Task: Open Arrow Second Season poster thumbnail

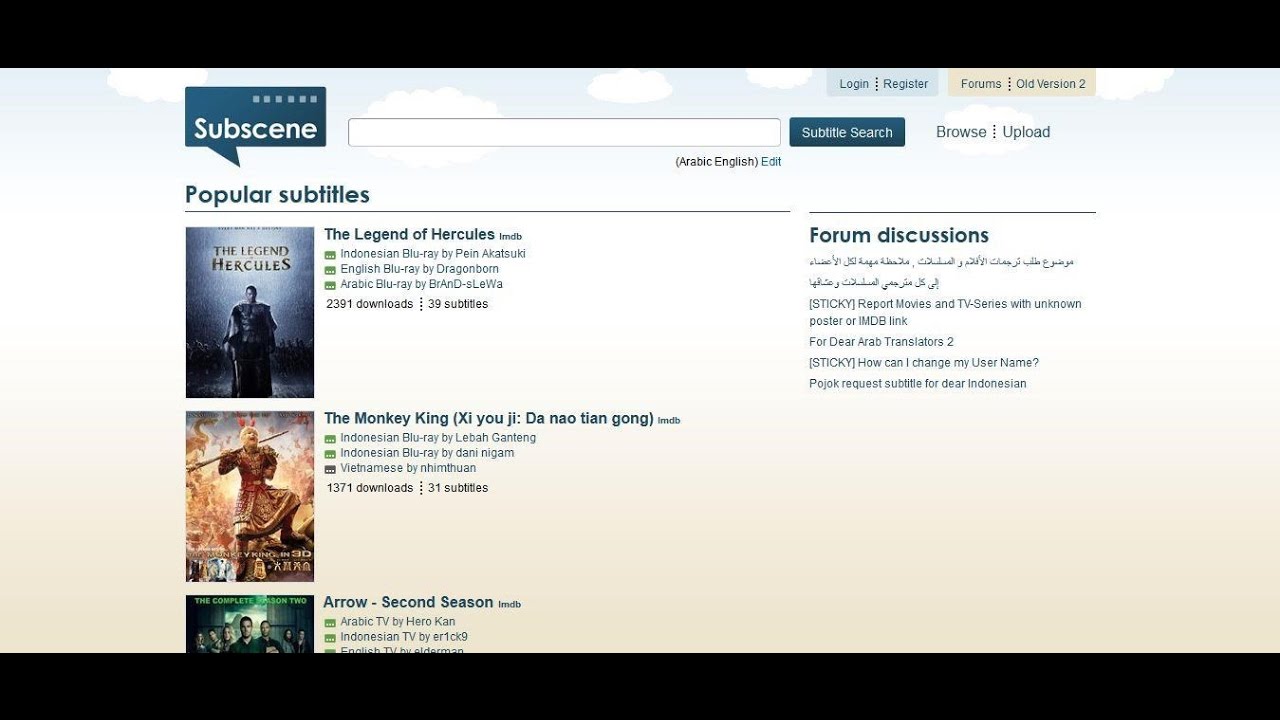Action: click(x=250, y=624)
